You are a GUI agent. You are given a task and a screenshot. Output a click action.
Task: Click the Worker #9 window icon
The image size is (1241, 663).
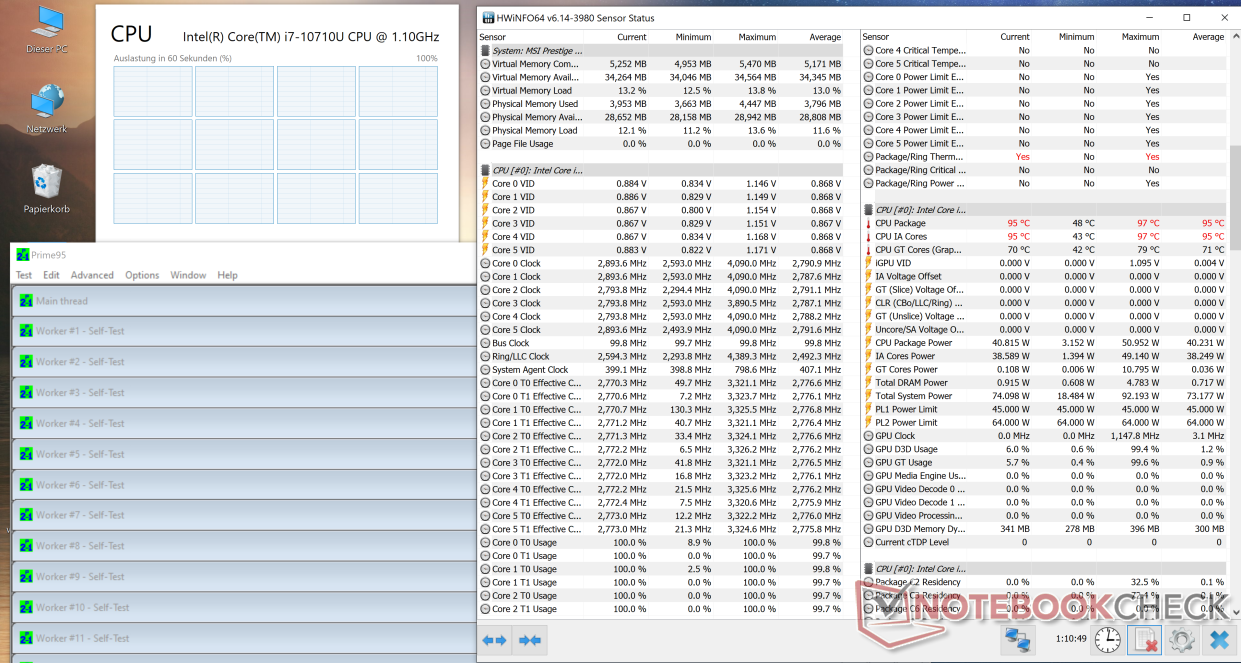coord(24,577)
